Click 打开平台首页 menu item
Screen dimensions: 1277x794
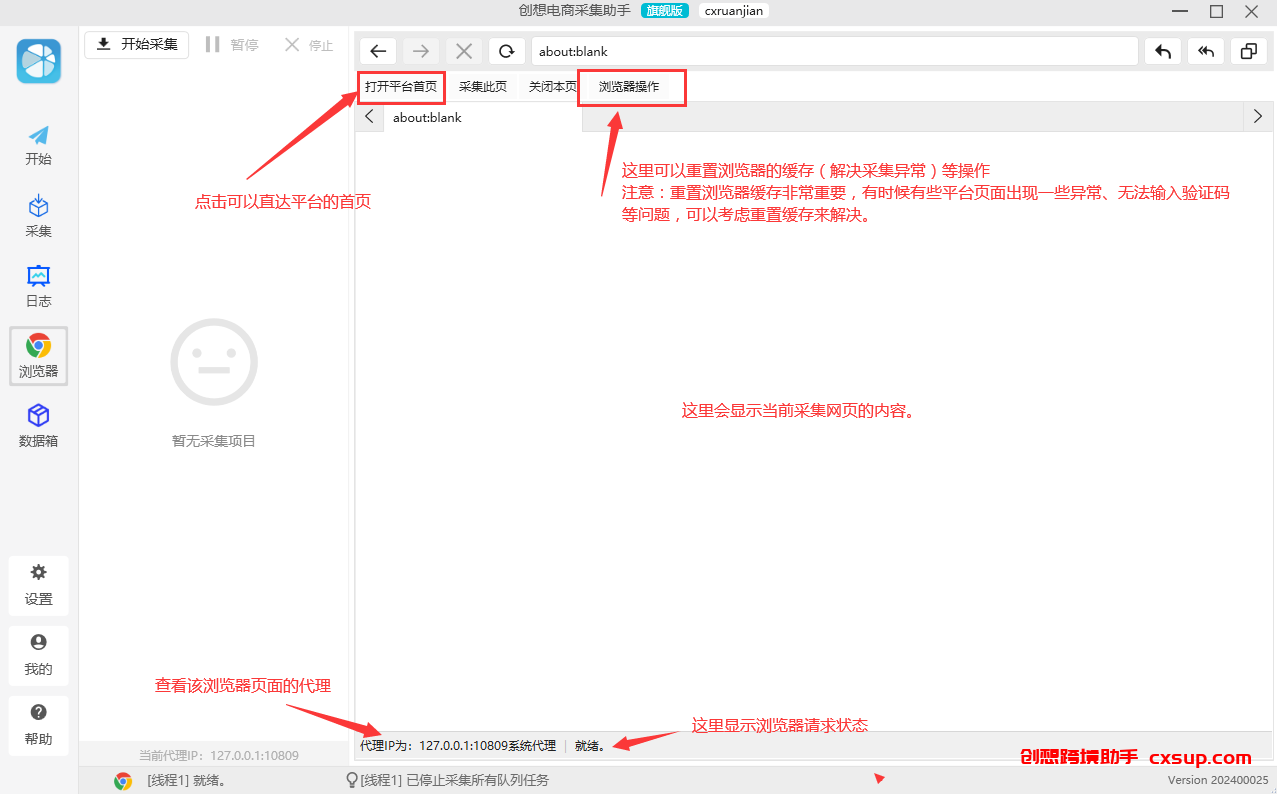pyautogui.click(x=401, y=87)
